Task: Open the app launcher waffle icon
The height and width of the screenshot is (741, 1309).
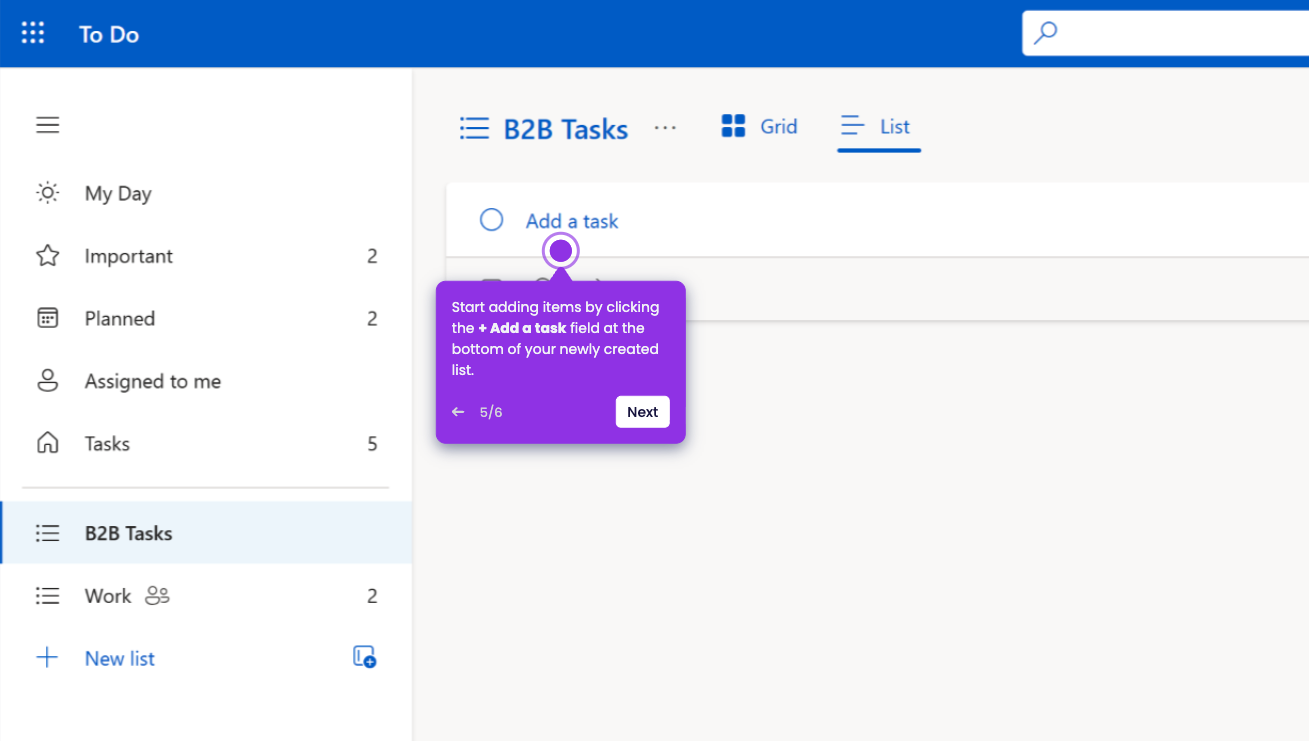Action: point(33,33)
